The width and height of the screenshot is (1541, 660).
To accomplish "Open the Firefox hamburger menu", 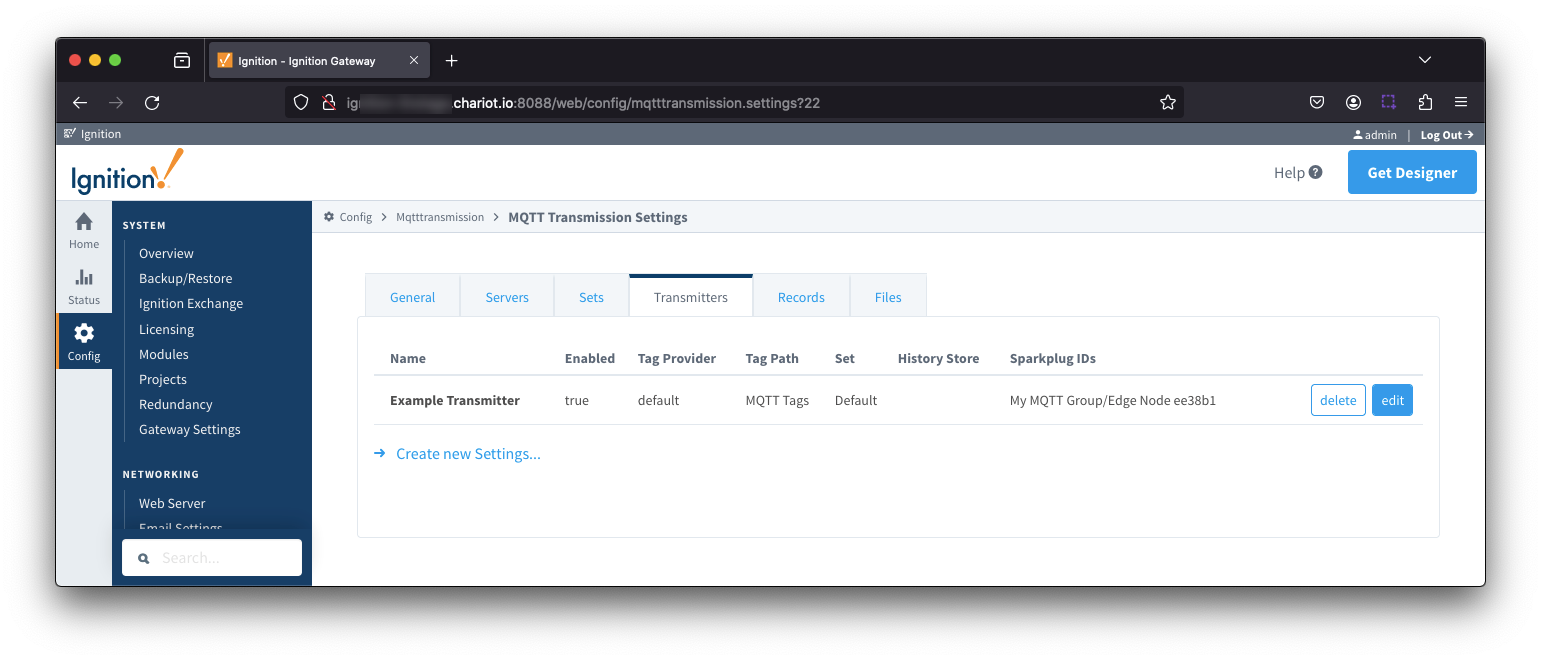I will click(x=1461, y=102).
